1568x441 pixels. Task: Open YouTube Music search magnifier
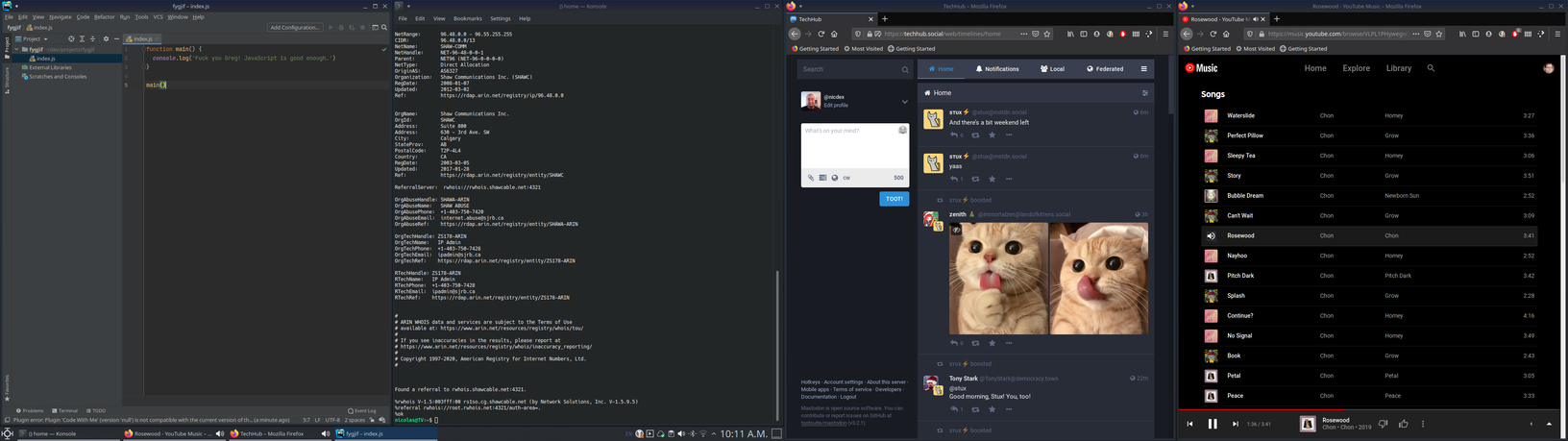point(1431,68)
